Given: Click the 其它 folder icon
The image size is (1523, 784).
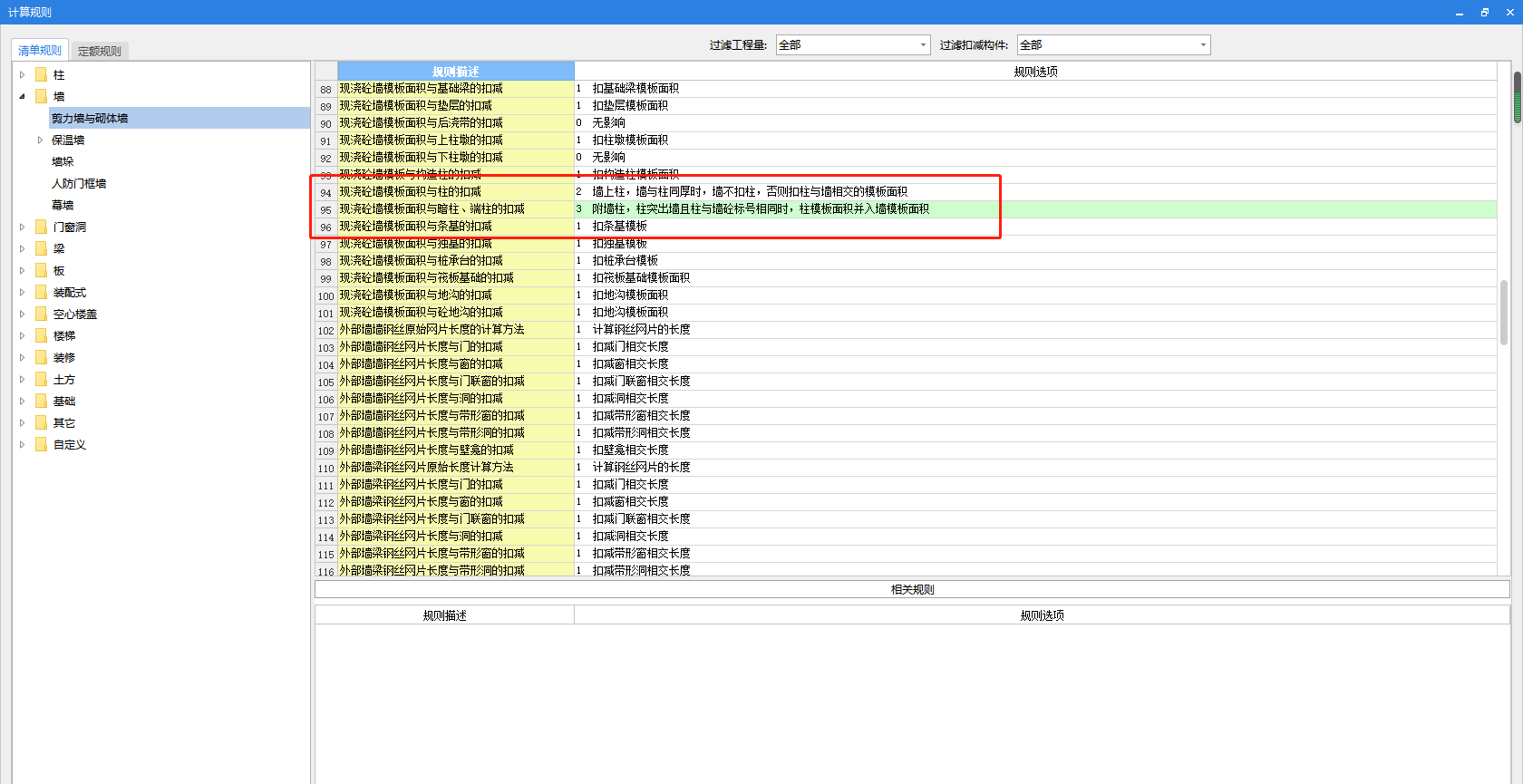Looking at the screenshot, I should point(41,422).
